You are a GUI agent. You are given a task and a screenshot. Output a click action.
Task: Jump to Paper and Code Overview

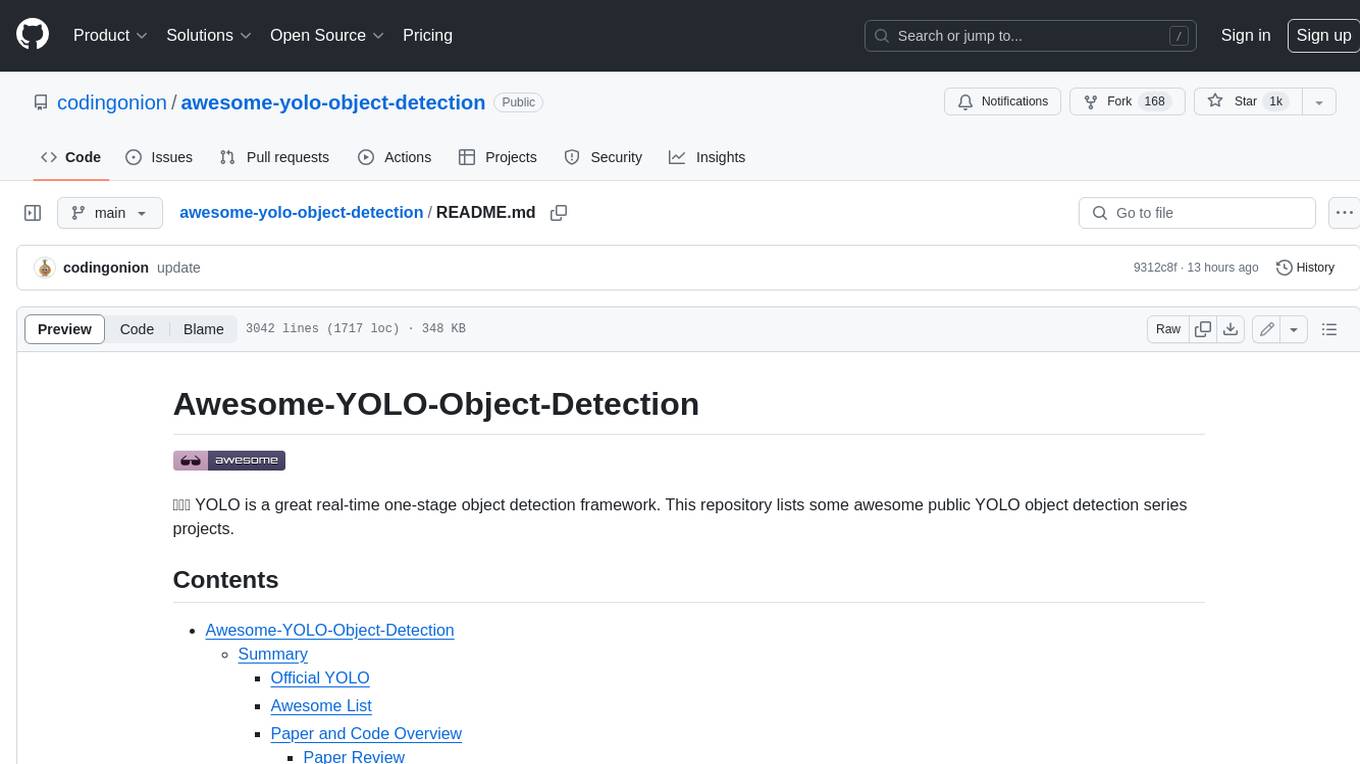click(x=366, y=734)
